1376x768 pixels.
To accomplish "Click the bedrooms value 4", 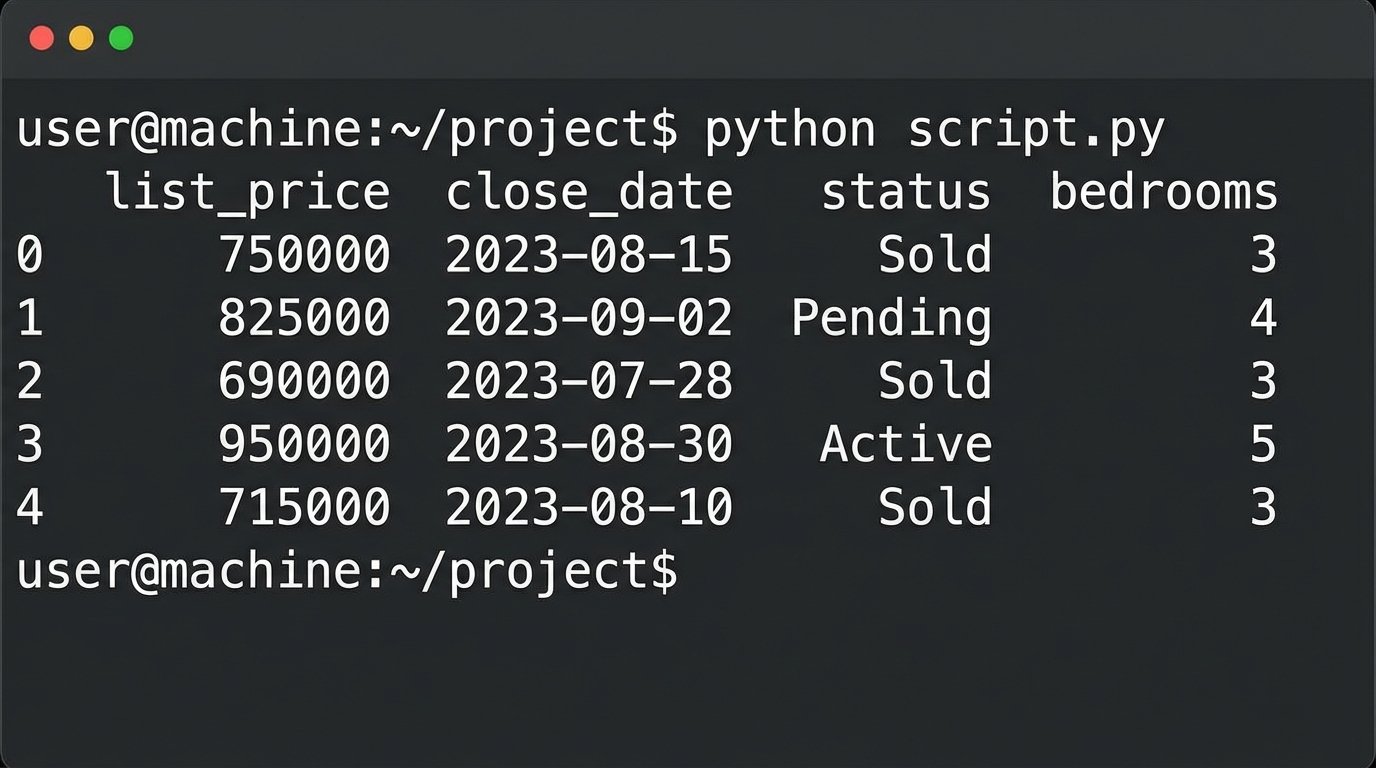I will click(x=1263, y=319).
